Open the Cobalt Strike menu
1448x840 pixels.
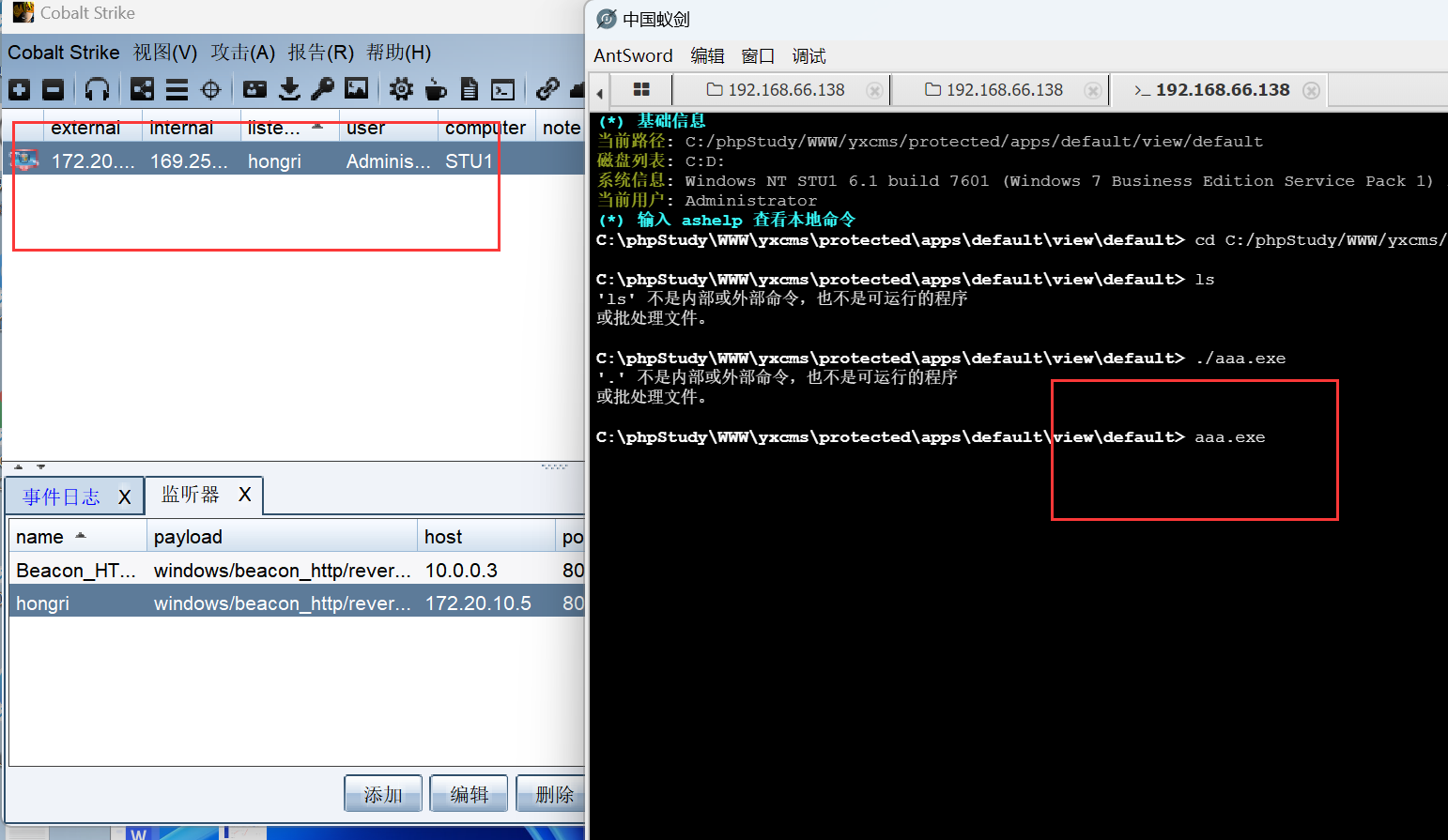[x=64, y=53]
